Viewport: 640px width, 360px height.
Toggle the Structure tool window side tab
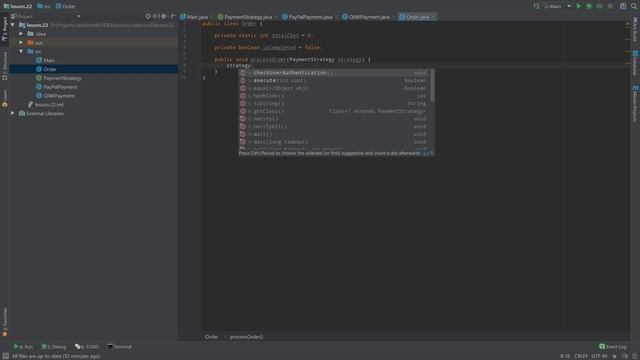[x=4, y=66]
